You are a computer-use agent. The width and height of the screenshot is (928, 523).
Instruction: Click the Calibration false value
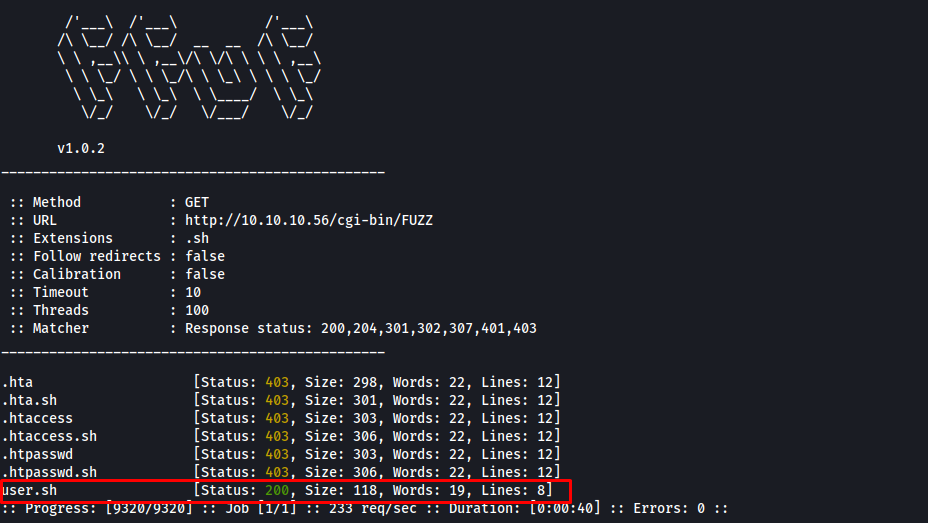[x=205, y=274]
